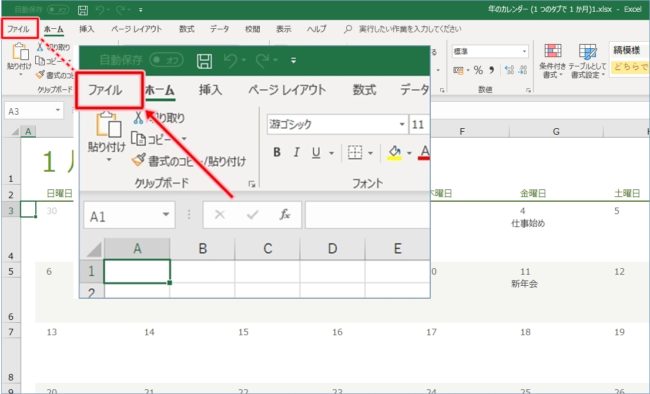650x394 pixels.
Task: Click the 仕事始め calendar cell
Action: click(528, 223)
